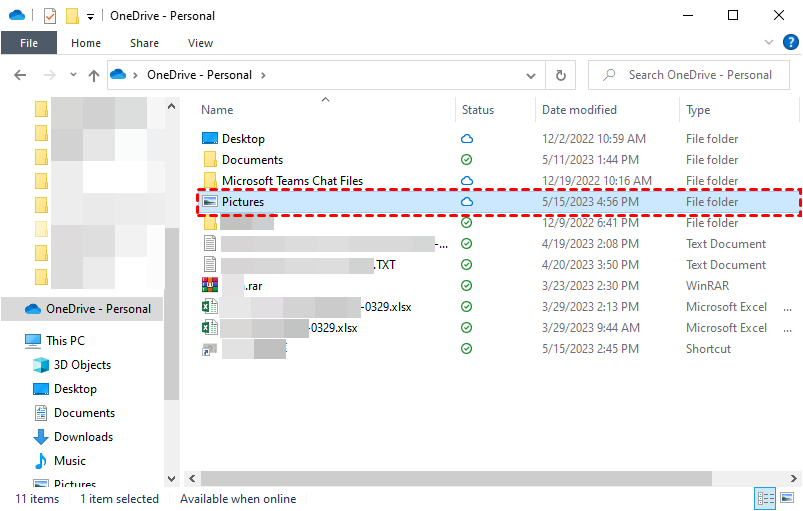Viewport: 803px width, 511px height.
Task: Open the Downloads folder in sidebar
Action: [83, 437]
